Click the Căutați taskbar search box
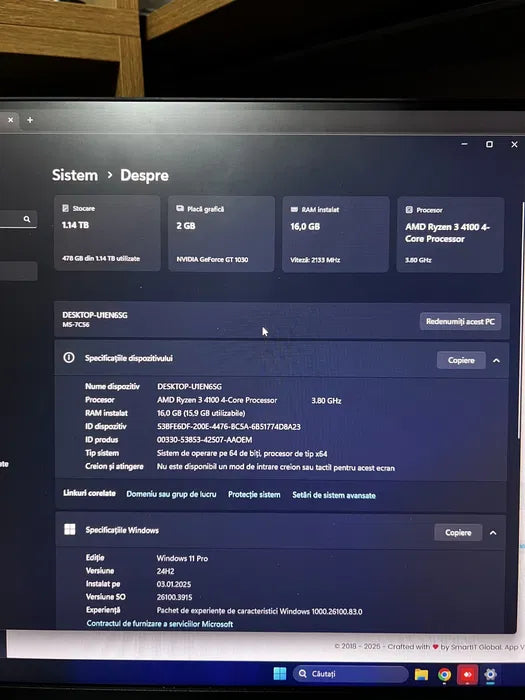Screen dimensions: 525x700 tap(350, 674)
